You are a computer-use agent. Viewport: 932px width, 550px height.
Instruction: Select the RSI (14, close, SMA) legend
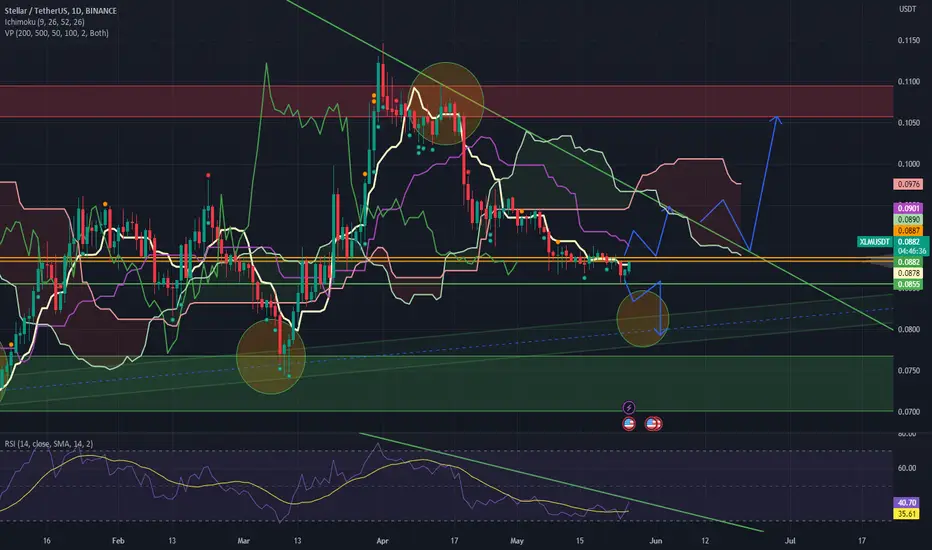coord(49,444)
